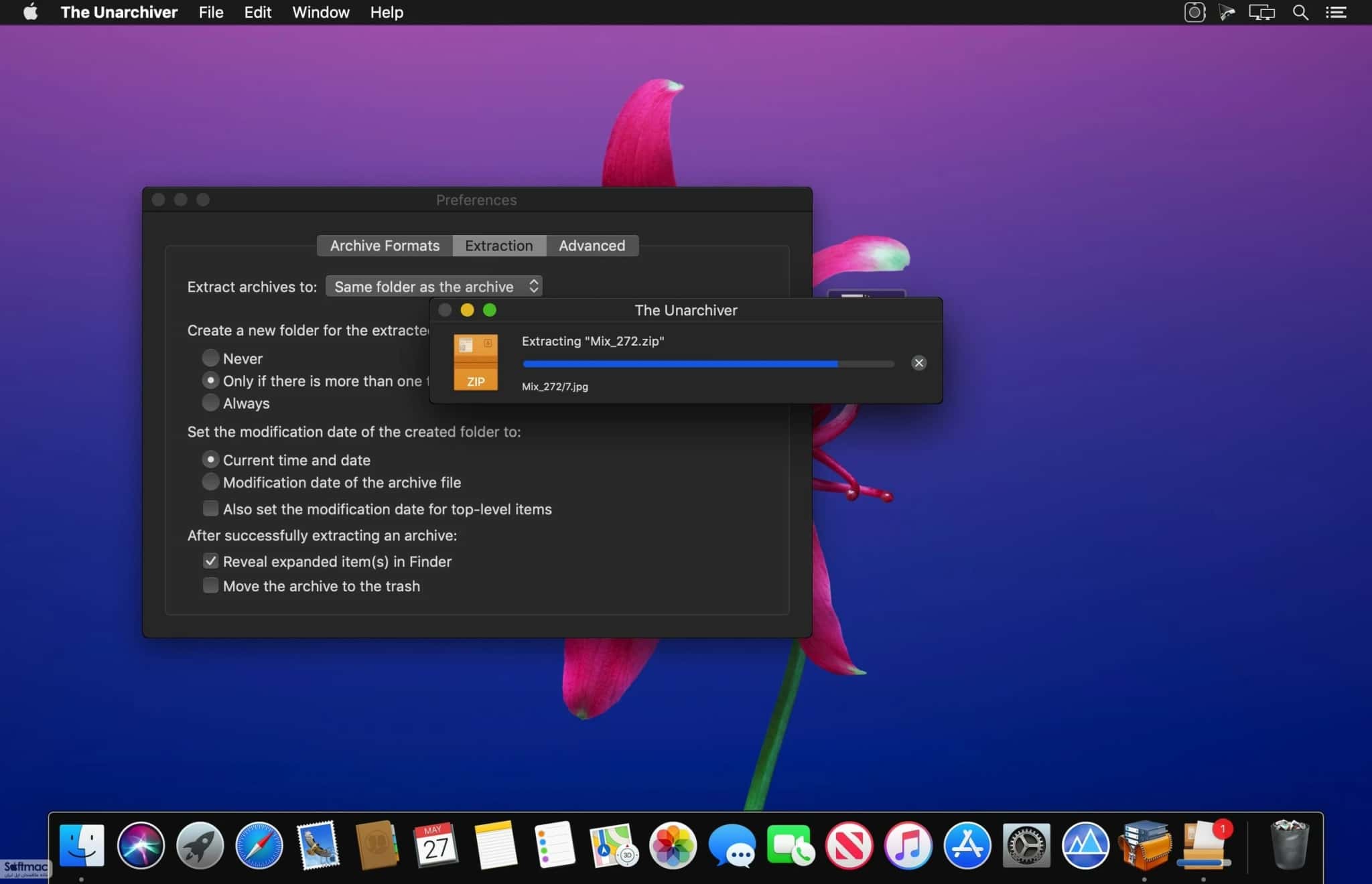
Task: Select the Always radio button
Action: [x=210, y=402]
